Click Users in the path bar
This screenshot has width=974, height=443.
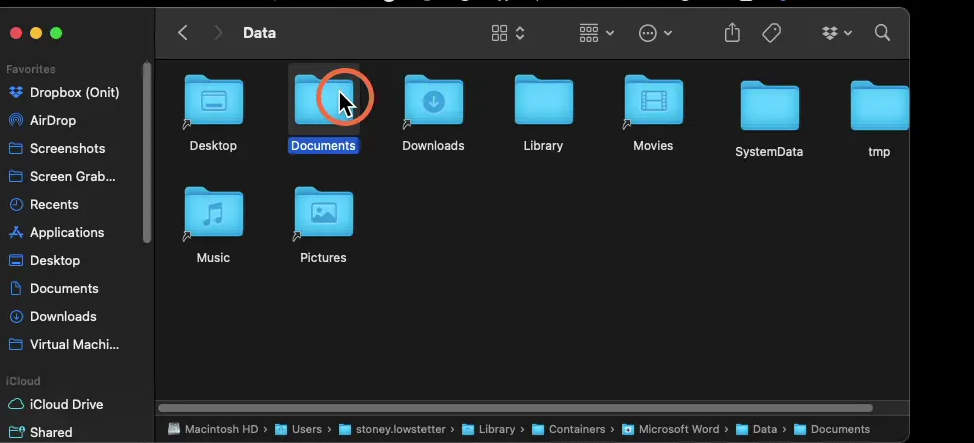click(299, 429)
